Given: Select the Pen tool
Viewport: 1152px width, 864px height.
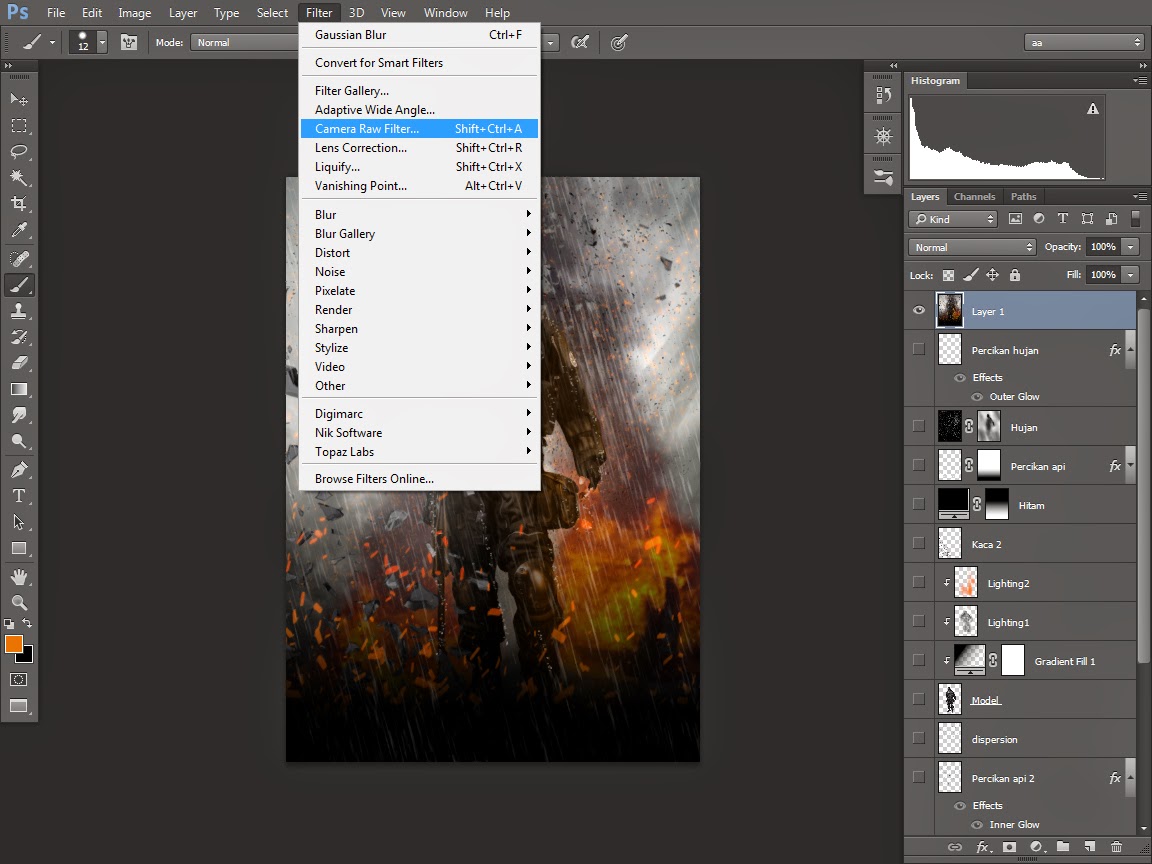Looking at the screenshot, I should click(x=19, y=469).
